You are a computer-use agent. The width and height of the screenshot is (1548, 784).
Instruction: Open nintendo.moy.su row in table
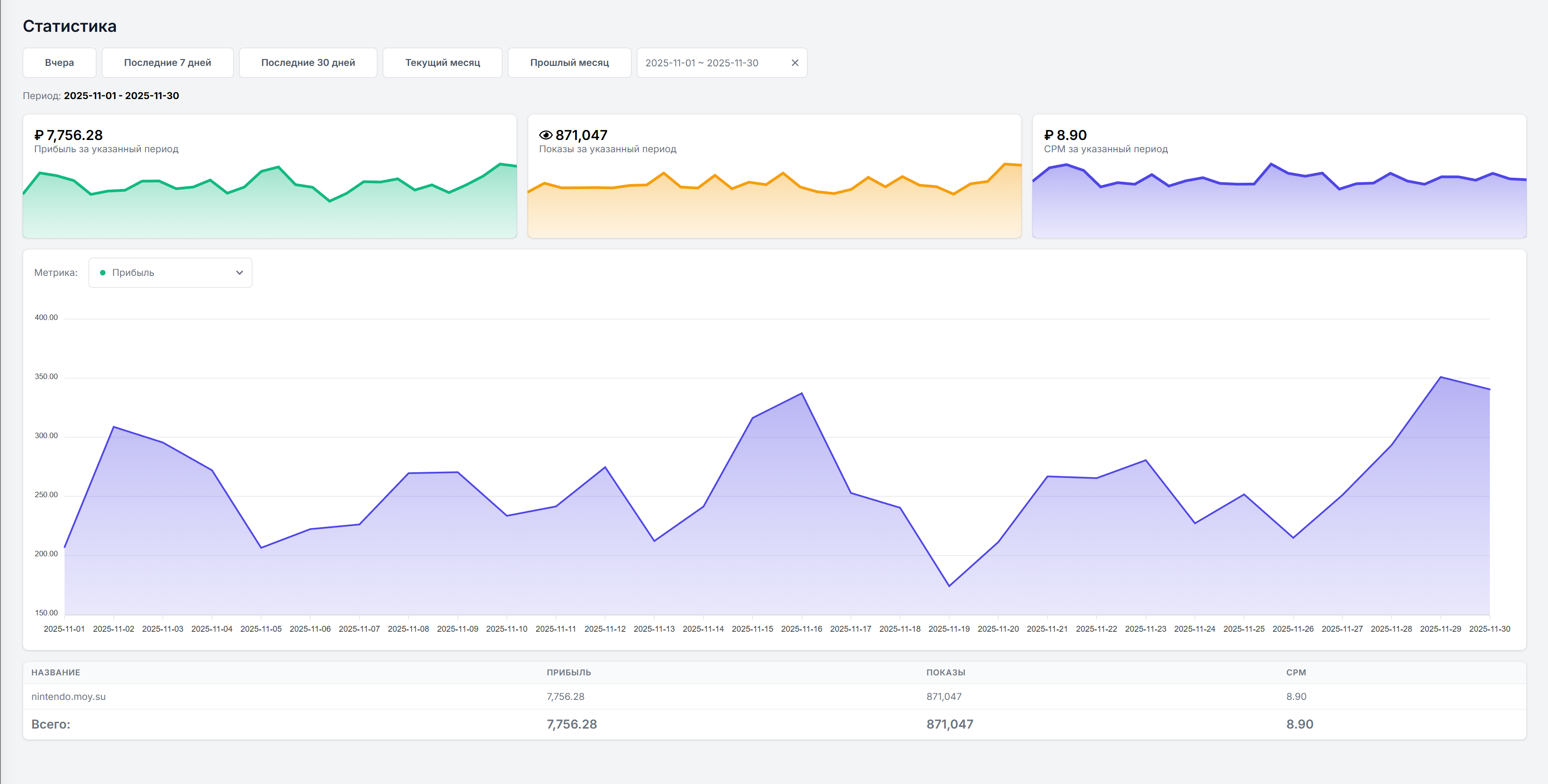tap(69, 696)
